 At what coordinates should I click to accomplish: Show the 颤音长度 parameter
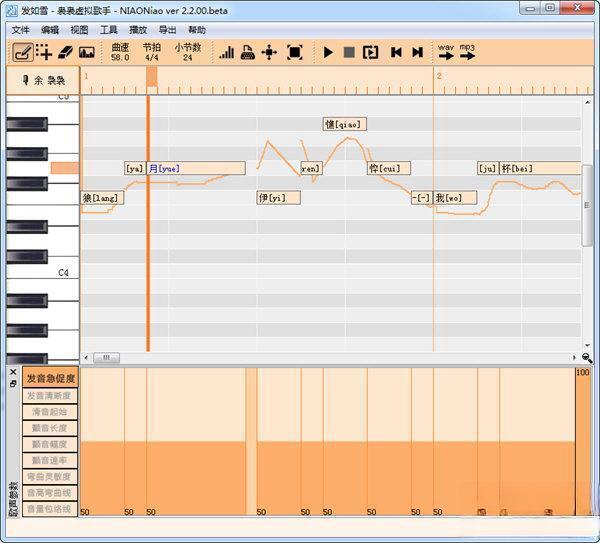click(50, 428)
